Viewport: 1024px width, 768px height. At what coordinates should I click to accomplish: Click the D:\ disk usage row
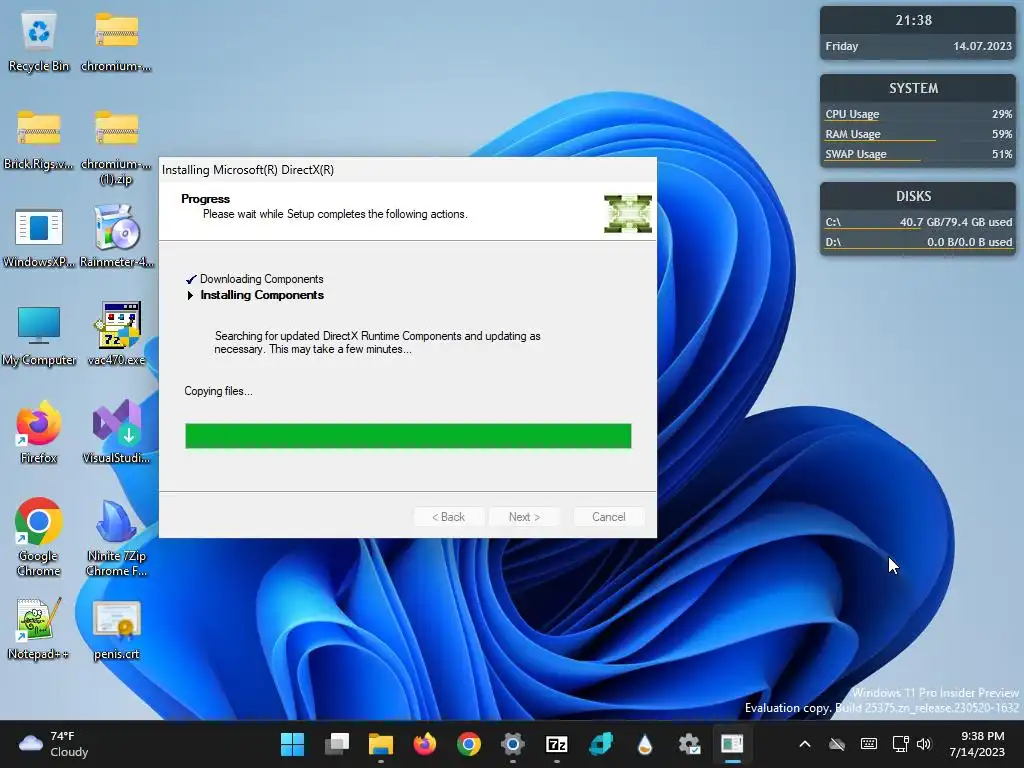[918, 242]
